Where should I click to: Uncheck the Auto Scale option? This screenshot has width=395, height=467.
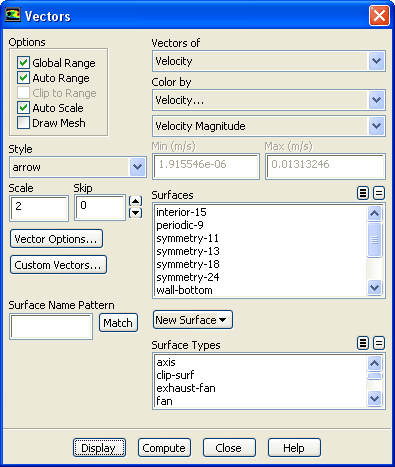23,107
